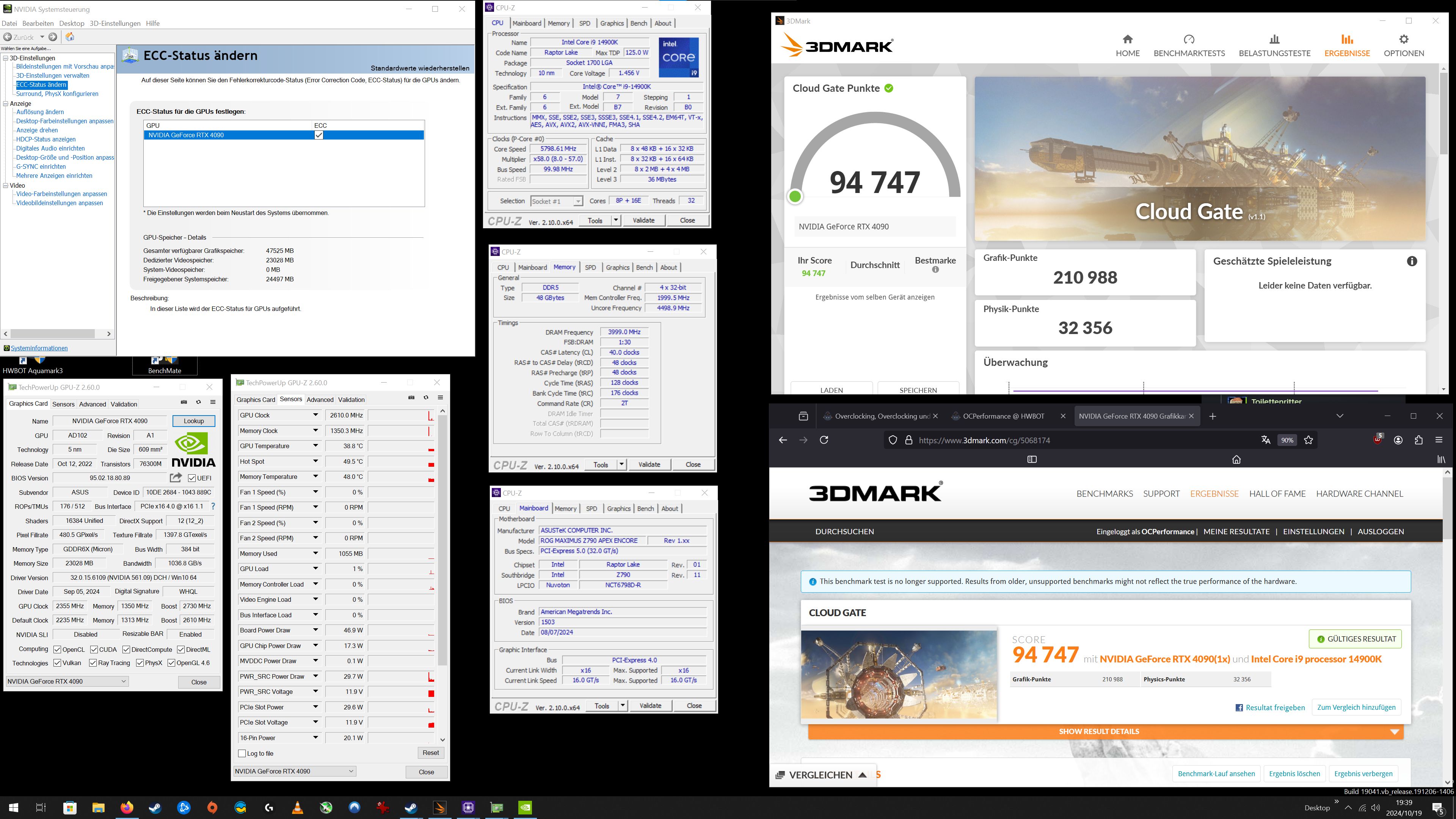Open Firefox from the taskbar
Viewport: 1456px width, 819px height.
(x=127, y=808)
